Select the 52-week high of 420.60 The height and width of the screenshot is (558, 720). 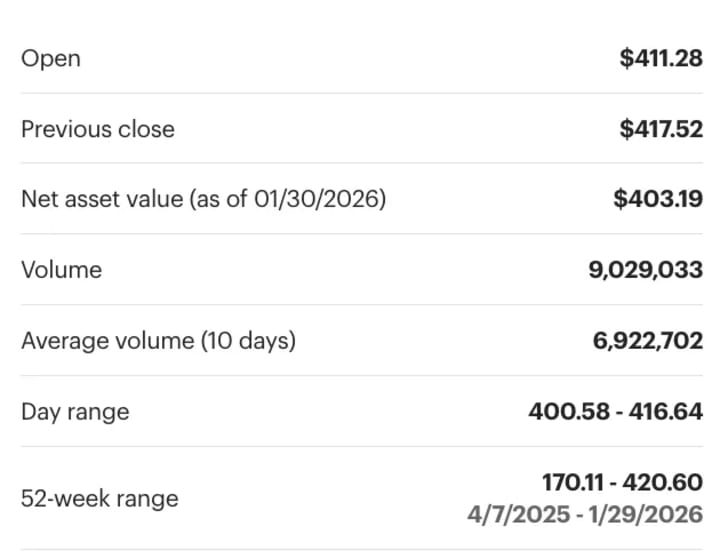pyautogui.click(x=666, y=483)
